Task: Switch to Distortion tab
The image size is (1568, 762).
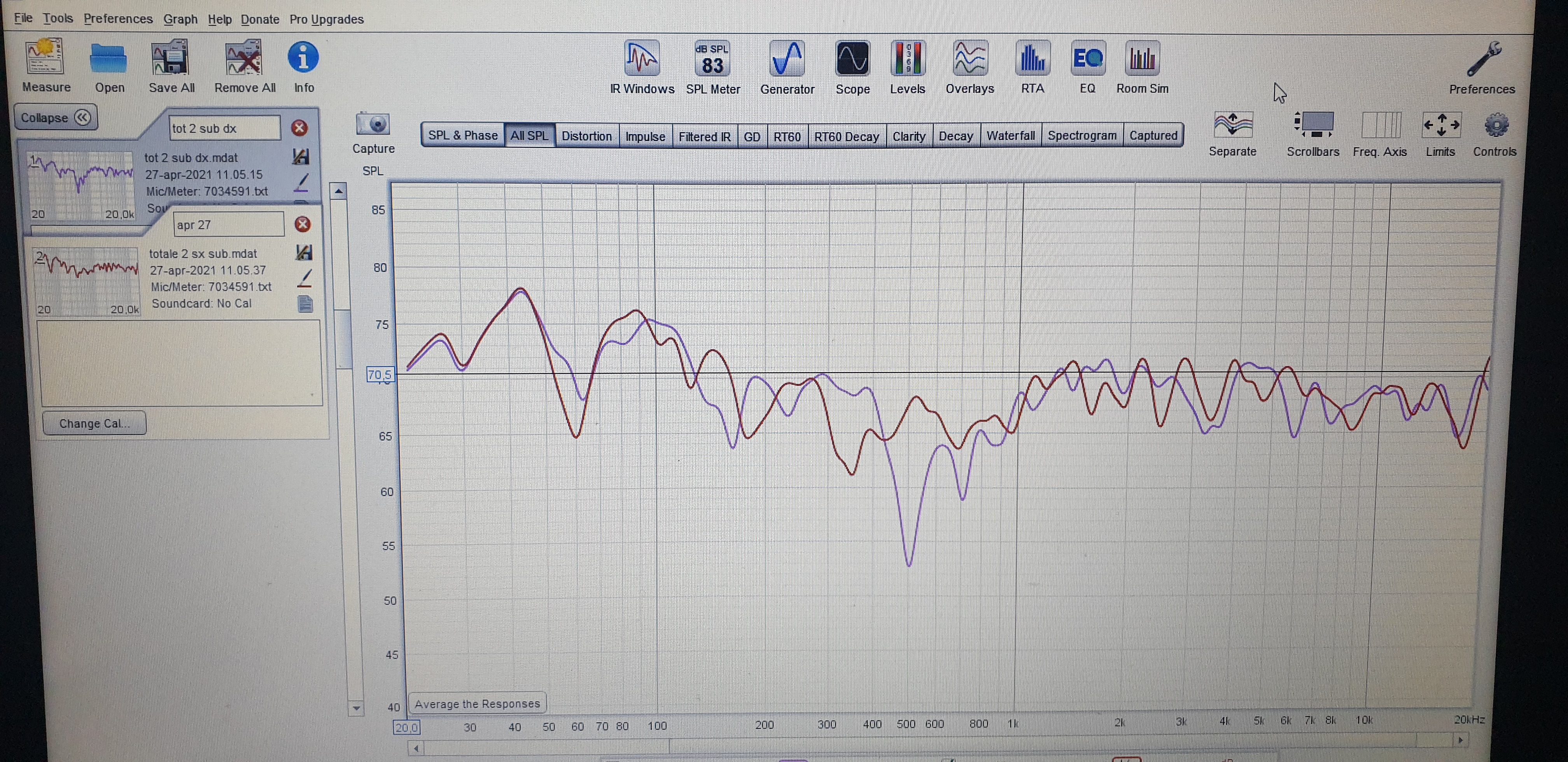Action: [x=586, y=136]
